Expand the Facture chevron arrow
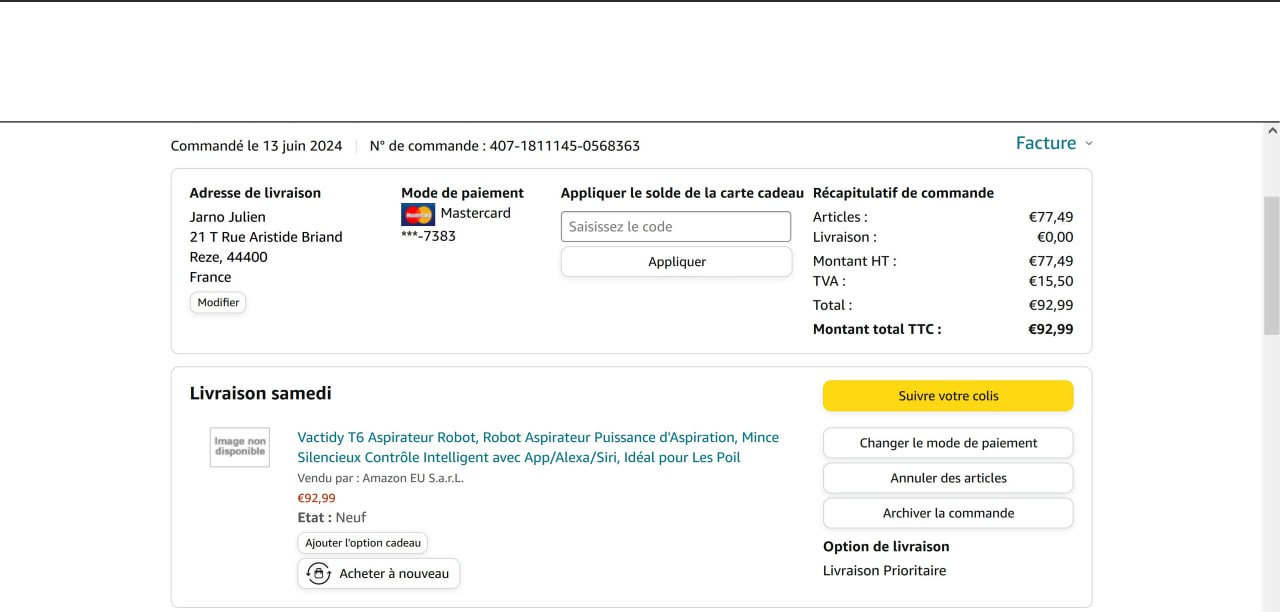Viewport: 1280px width, 612px height. 1089,144
